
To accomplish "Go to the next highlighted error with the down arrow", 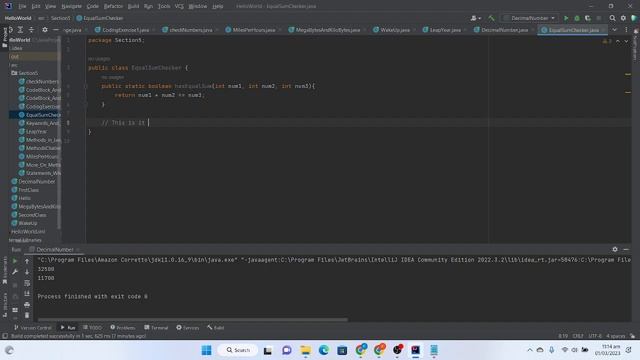I will point(626,41).
